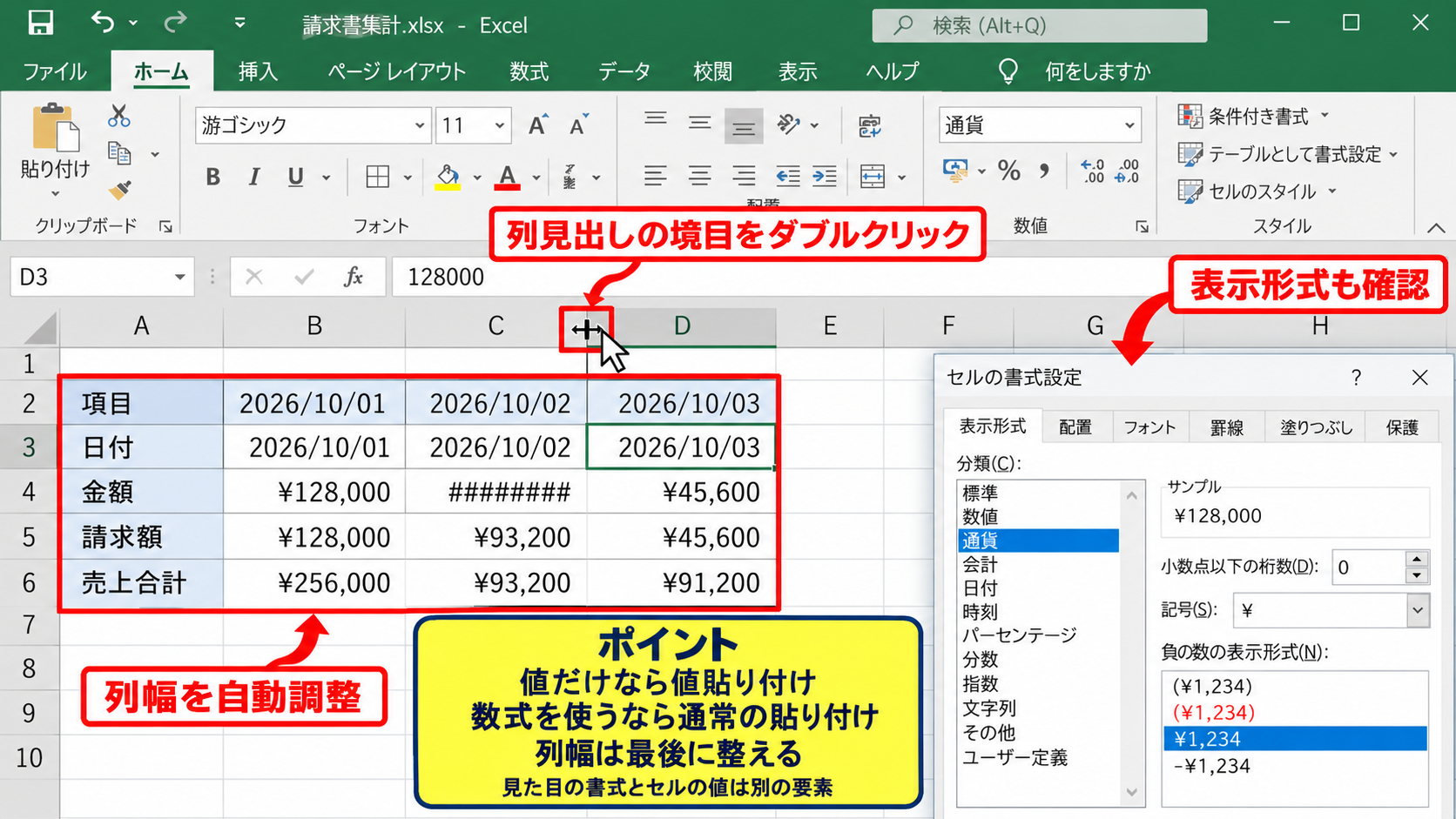Click the Save icon in the title bar
Image resolution: width=1456 pixels, height=819 pixels.
point(40,23)
